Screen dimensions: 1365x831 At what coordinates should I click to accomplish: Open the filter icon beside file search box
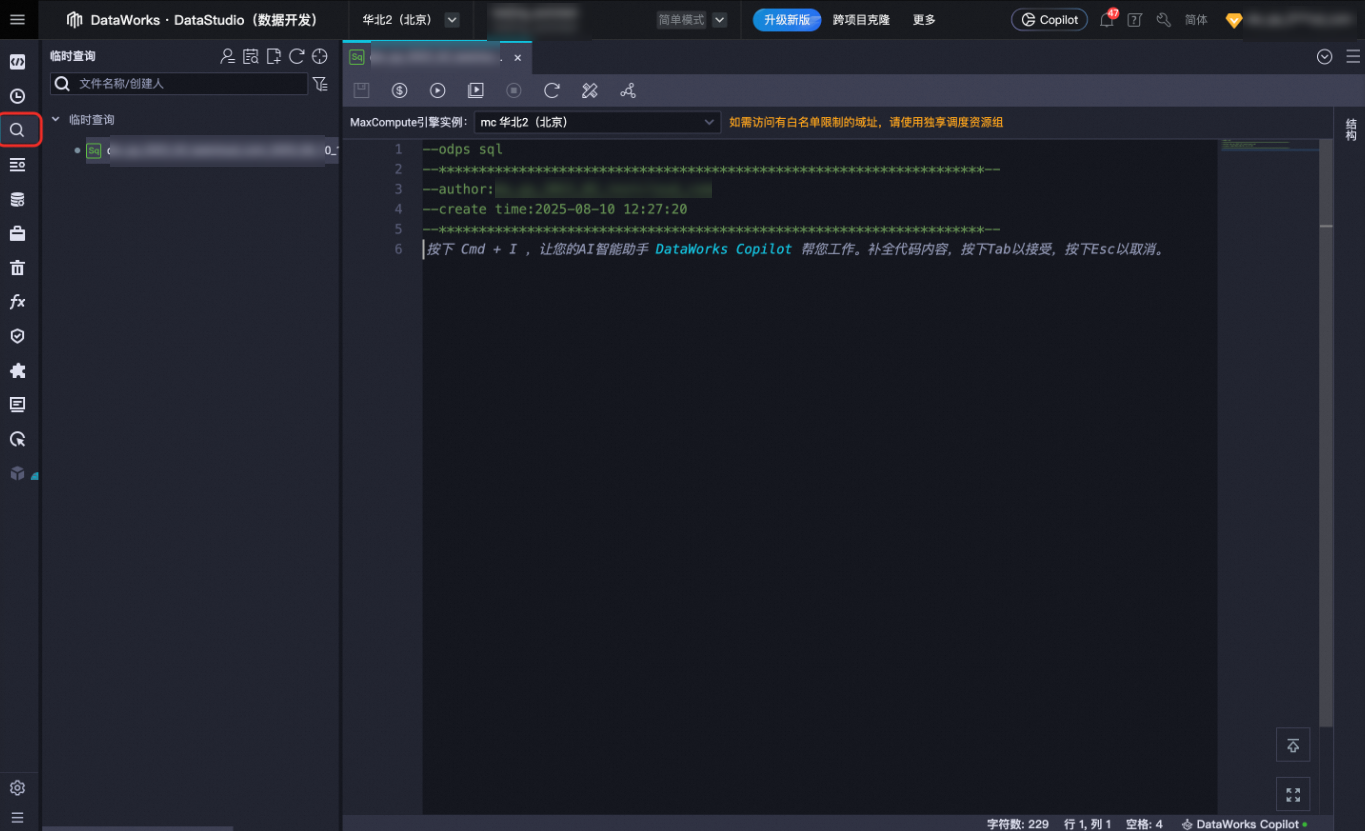tap(320, 84)
